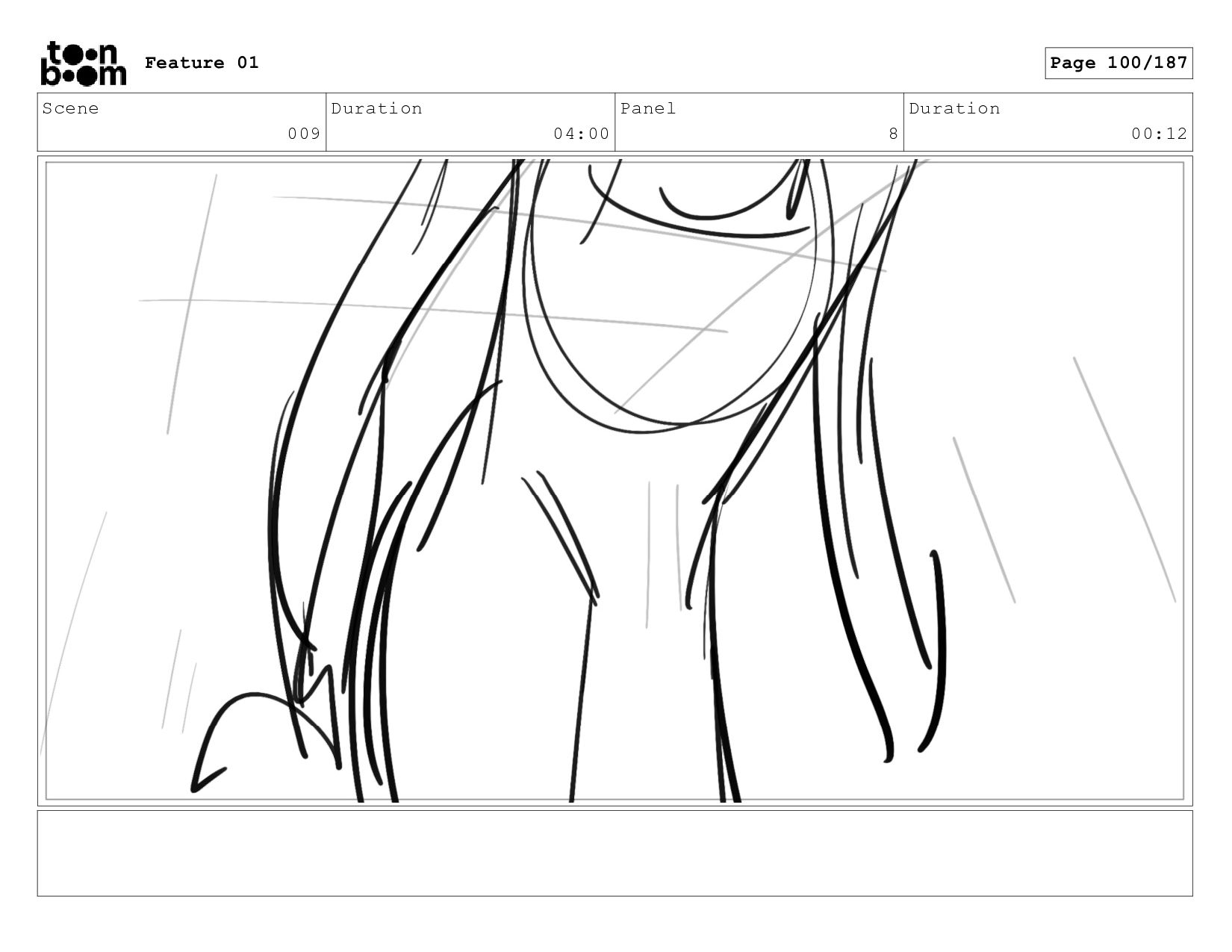Click the storyboard sketch panel image
Screen dimensions: 1232x952
click(615, 481)
